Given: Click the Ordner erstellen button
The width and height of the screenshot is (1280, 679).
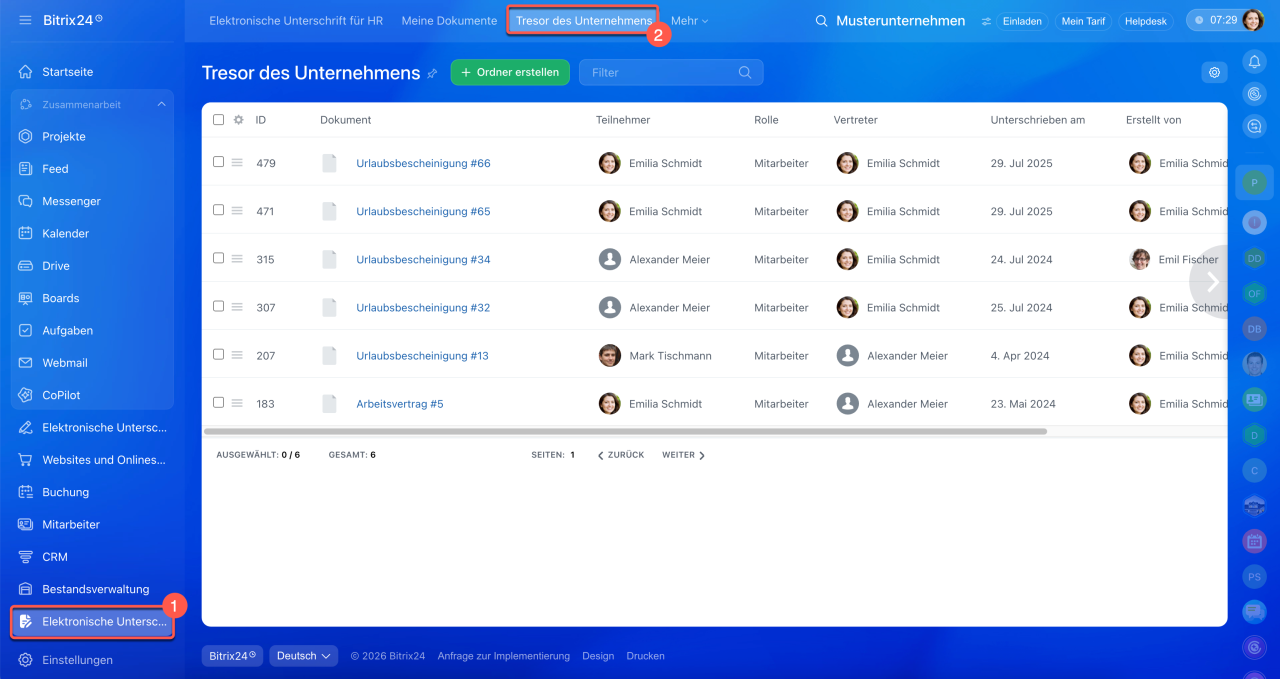Looking at the screenshot, I should coord(510,72).
